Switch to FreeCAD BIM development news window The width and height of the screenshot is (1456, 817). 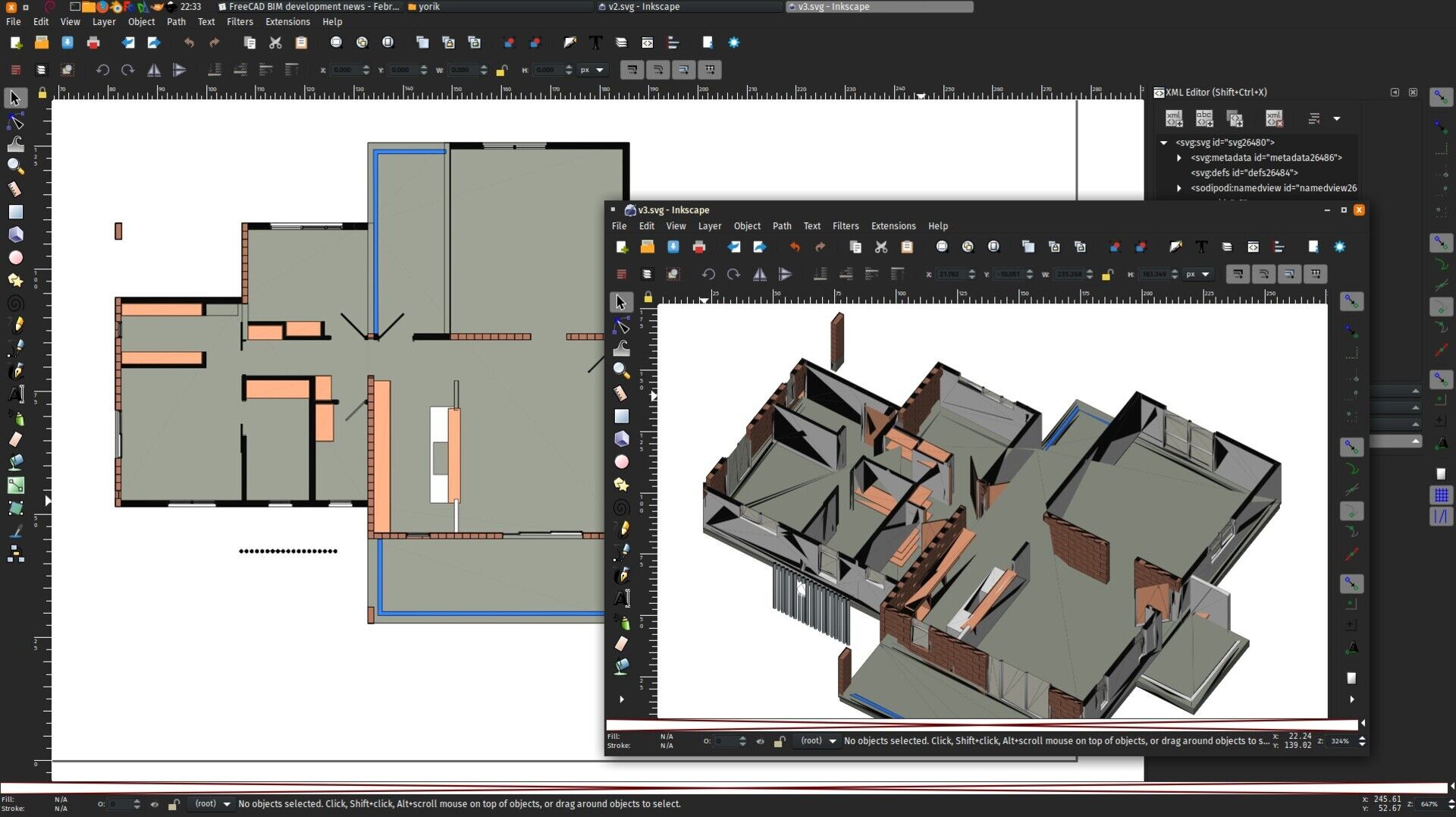(312, 7)
